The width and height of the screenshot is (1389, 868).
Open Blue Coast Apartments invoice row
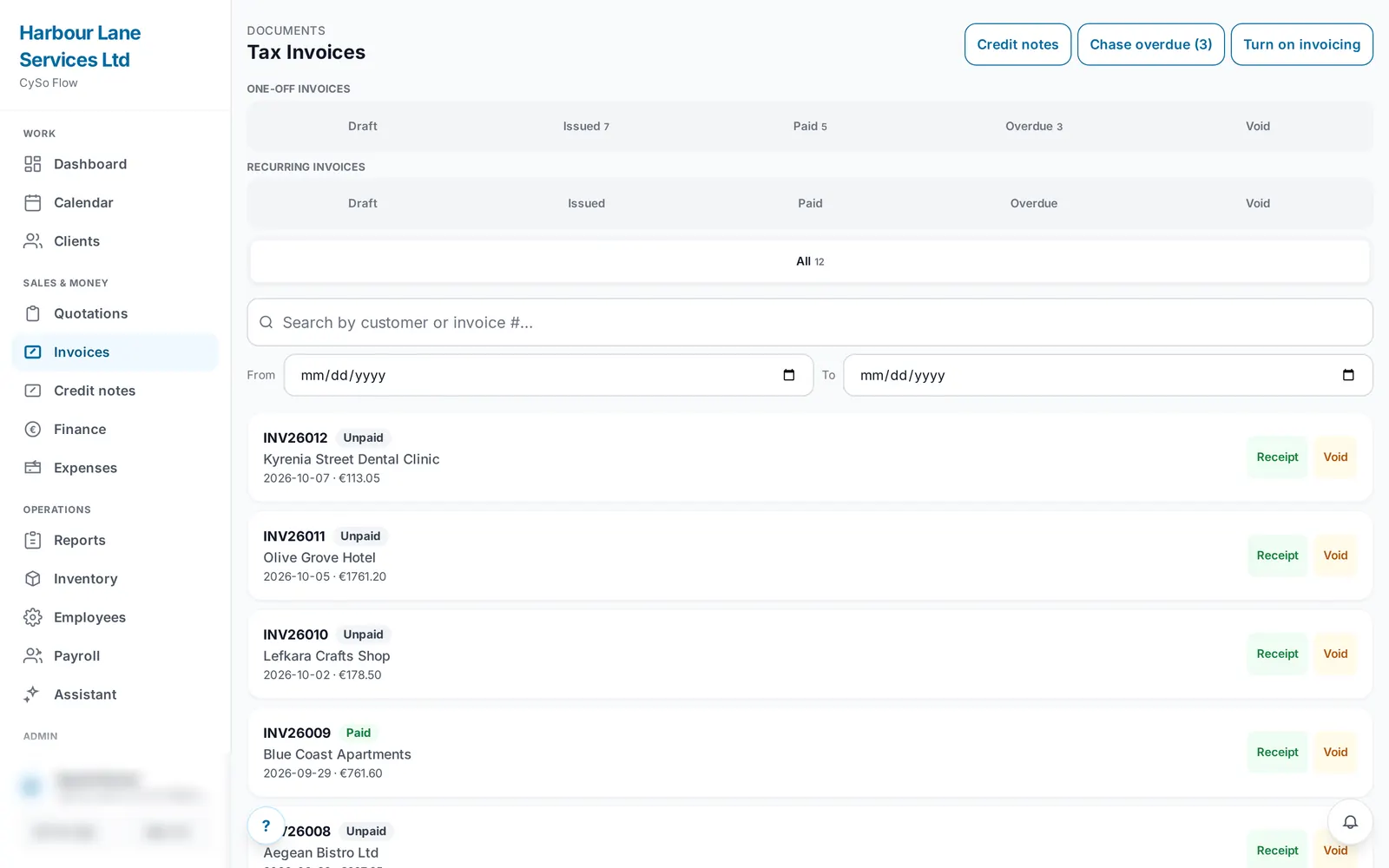click(x=810, y=753)
